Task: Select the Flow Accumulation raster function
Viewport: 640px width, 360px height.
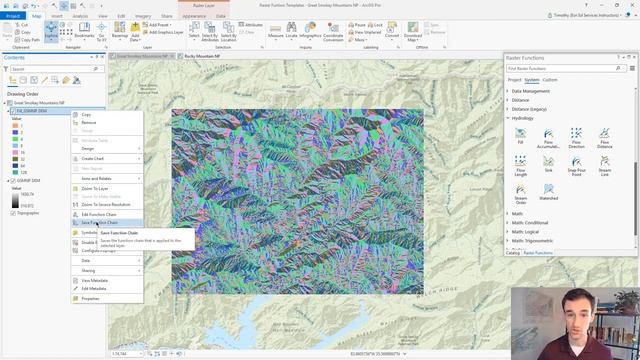Action: [x=548, y=138]
